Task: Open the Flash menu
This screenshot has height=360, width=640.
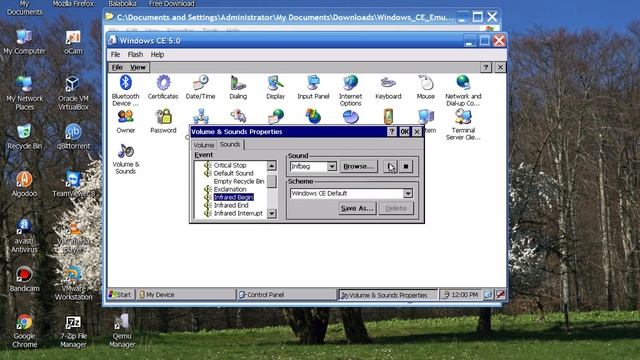Action: tap(135, 54)
